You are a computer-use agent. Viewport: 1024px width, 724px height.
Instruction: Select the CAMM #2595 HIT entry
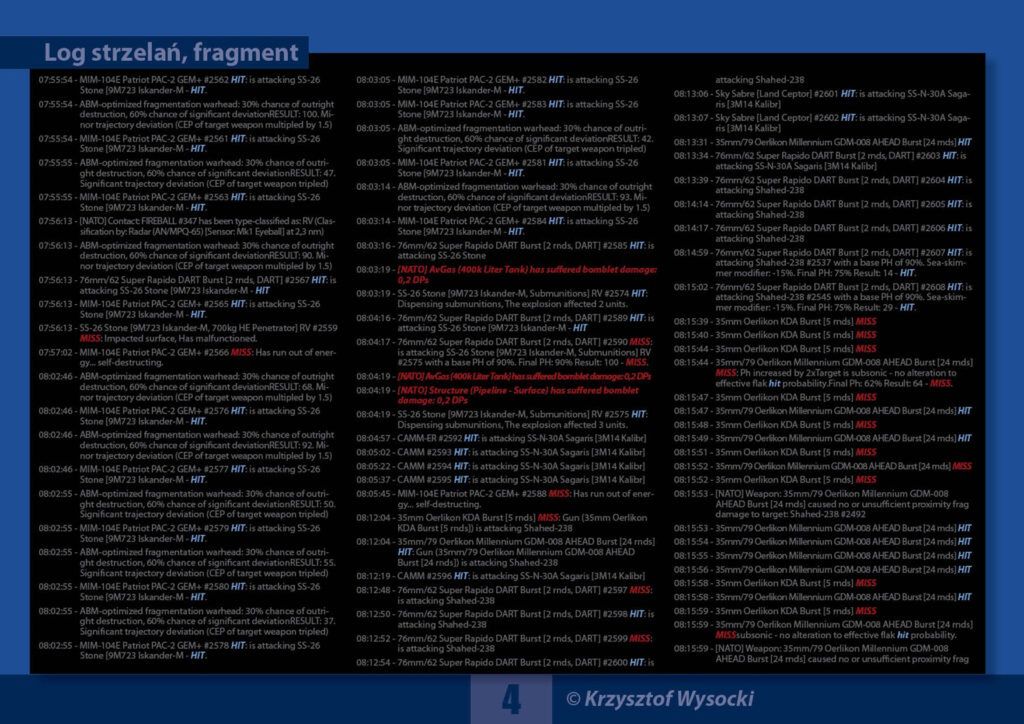click(x=501, y=479)
